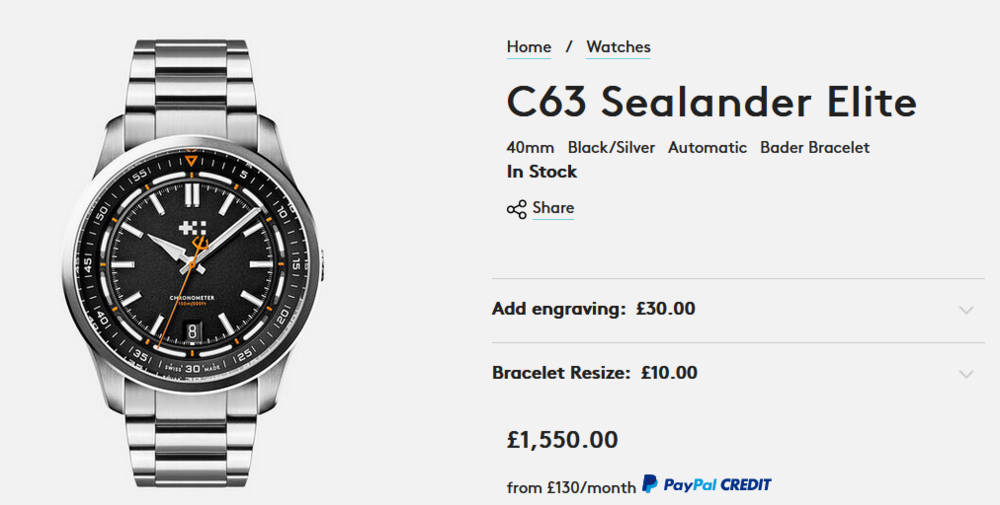Select the Black/Silver colour text
The width and height of the screenshot is (1000, 505).
(x=611, y=147)
